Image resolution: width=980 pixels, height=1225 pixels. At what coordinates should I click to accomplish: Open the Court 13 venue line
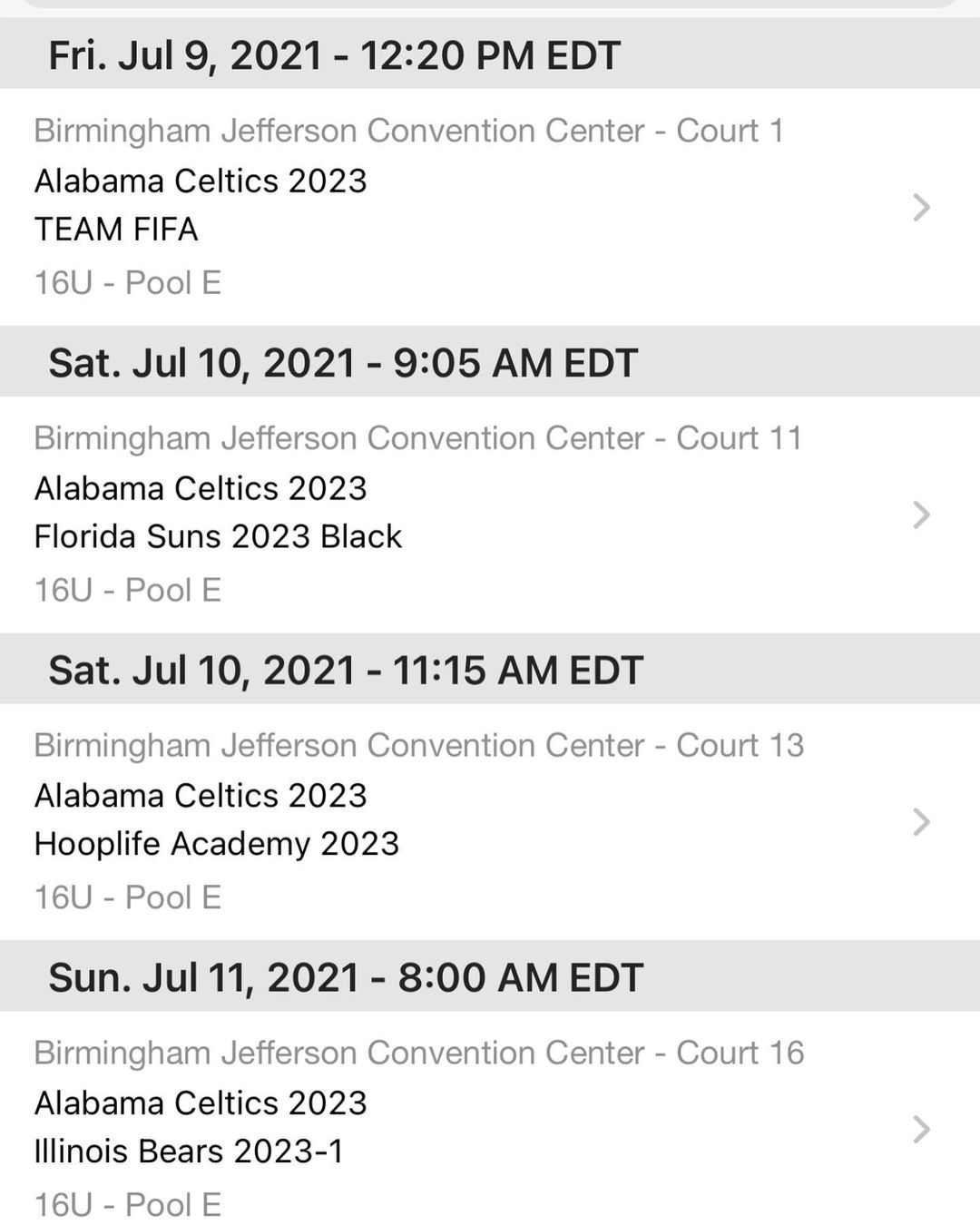tap(419, 746)
